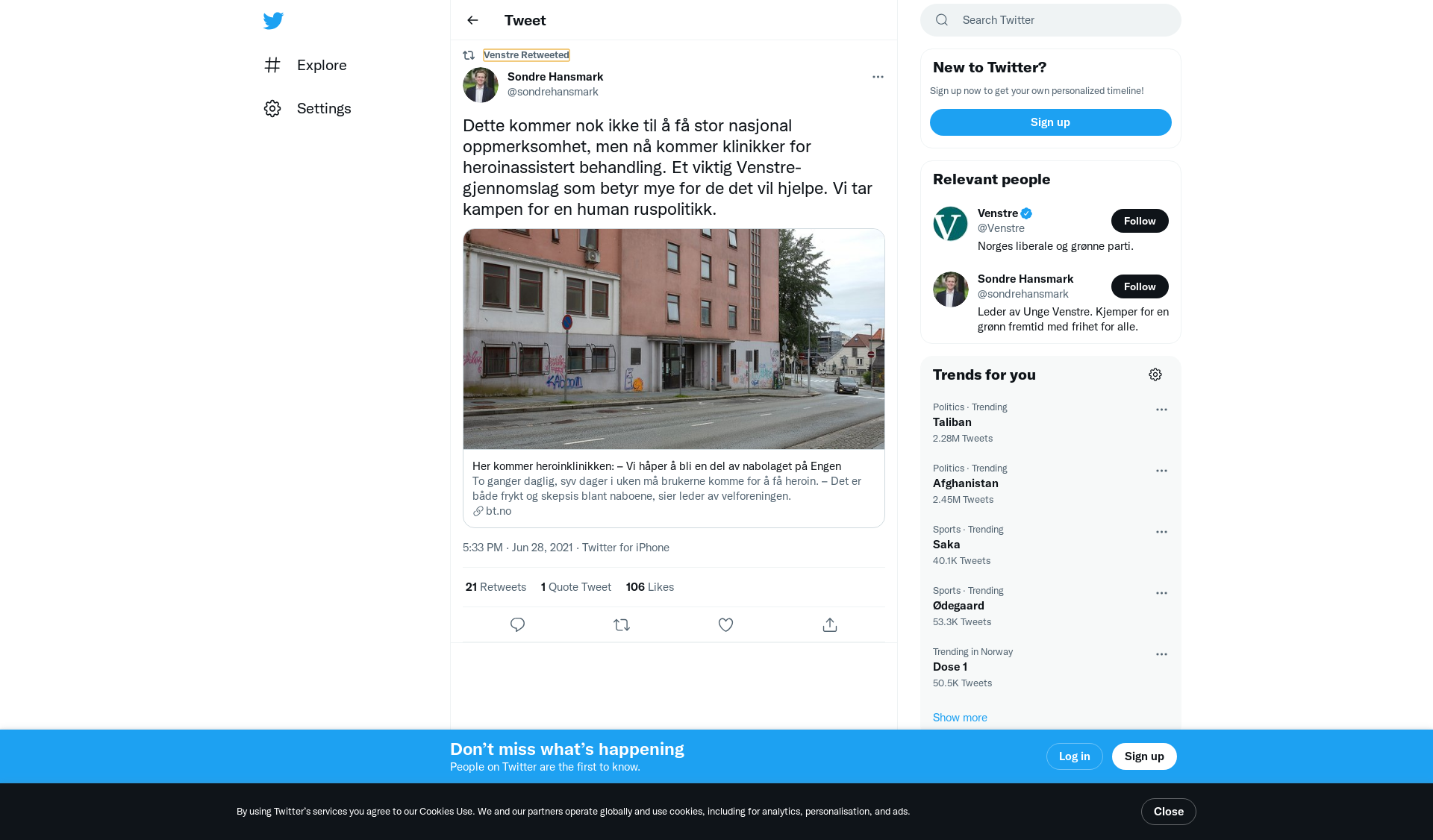This screenshot has height=840, width=1433.
Task: Open @sondrehansmark handle on tweet
Action: coord(553,92)
